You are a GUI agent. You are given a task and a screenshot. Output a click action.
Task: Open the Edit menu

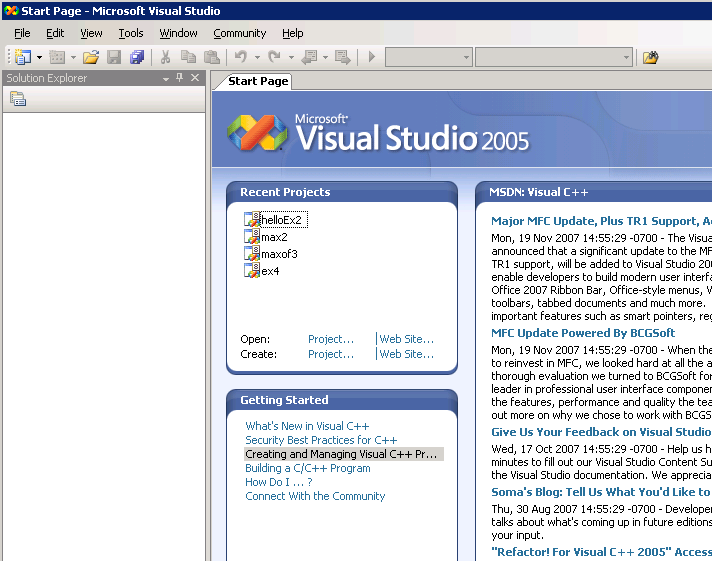click(55, 33)
